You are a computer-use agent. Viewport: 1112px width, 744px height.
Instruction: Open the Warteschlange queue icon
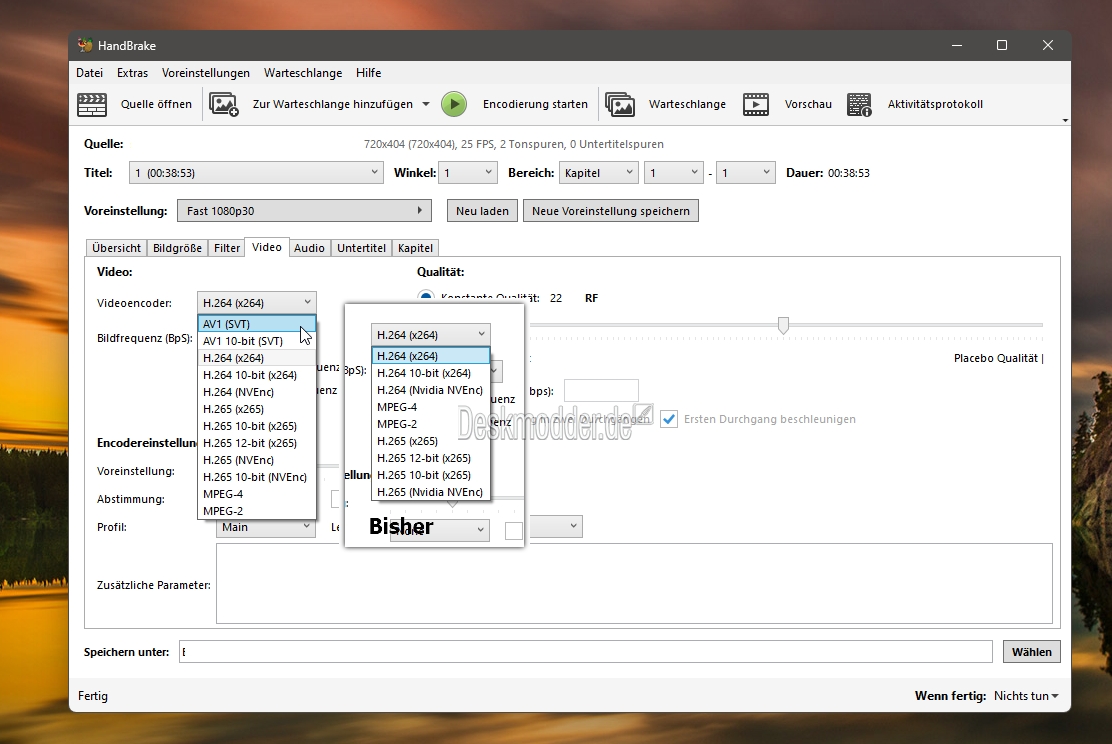point(620,104)
